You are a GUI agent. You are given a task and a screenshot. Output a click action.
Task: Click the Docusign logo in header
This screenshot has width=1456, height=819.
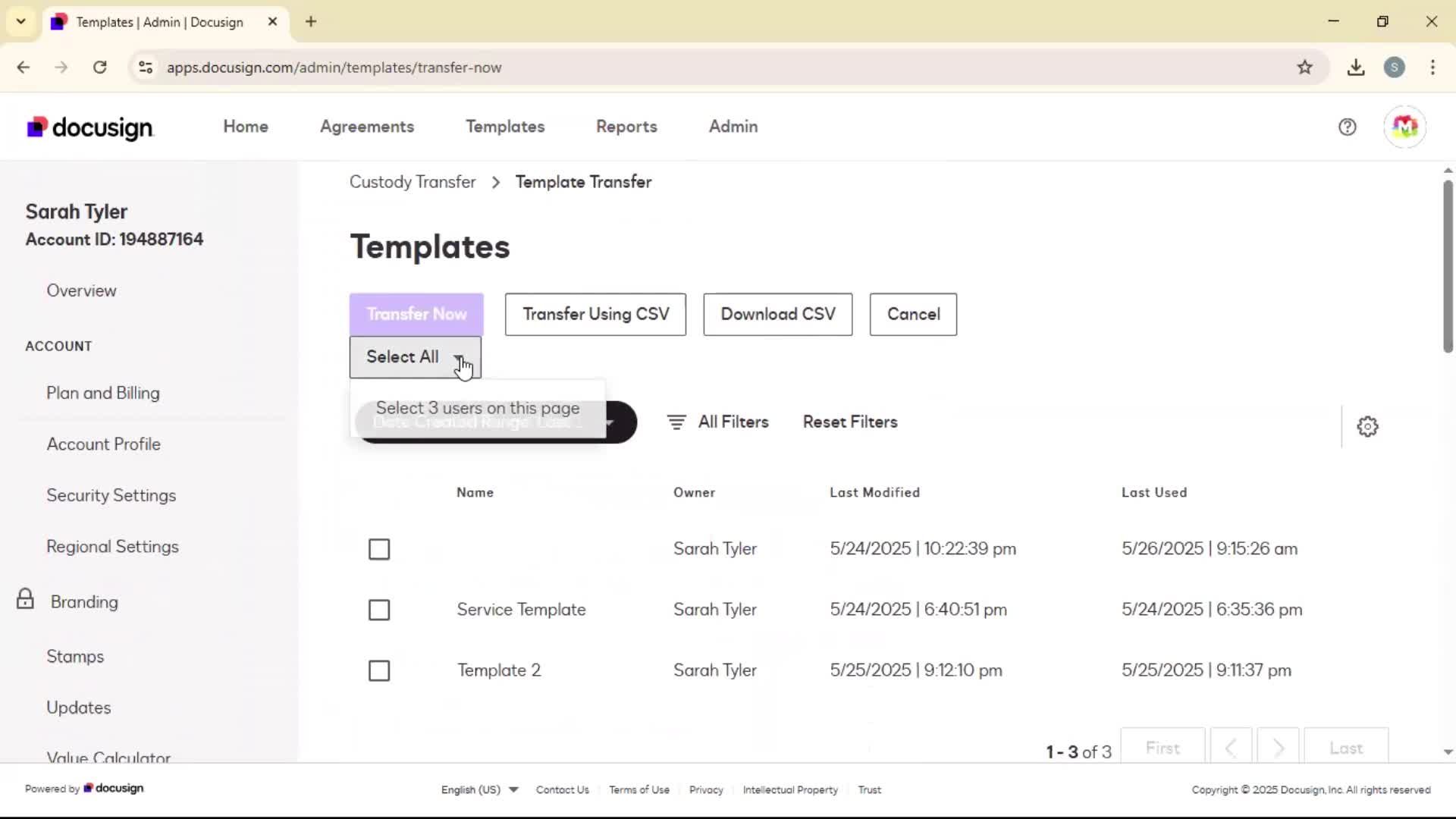tap(89, 127)
